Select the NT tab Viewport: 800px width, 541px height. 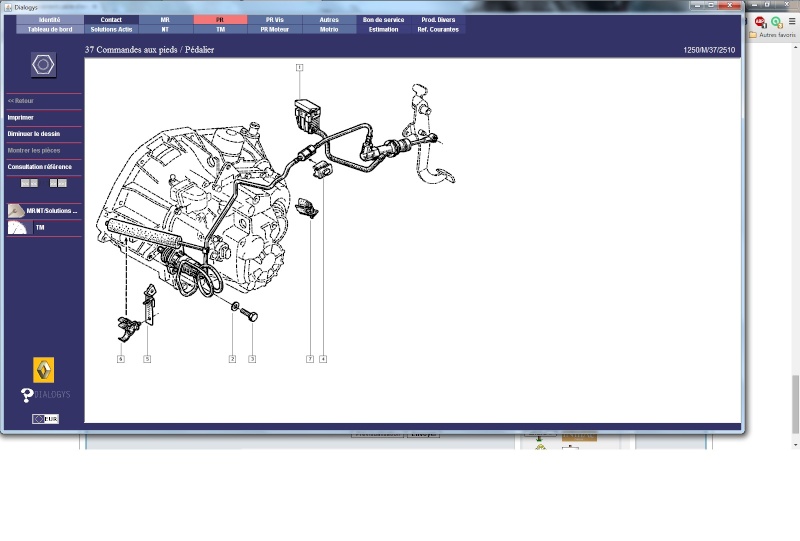point(165,30)
